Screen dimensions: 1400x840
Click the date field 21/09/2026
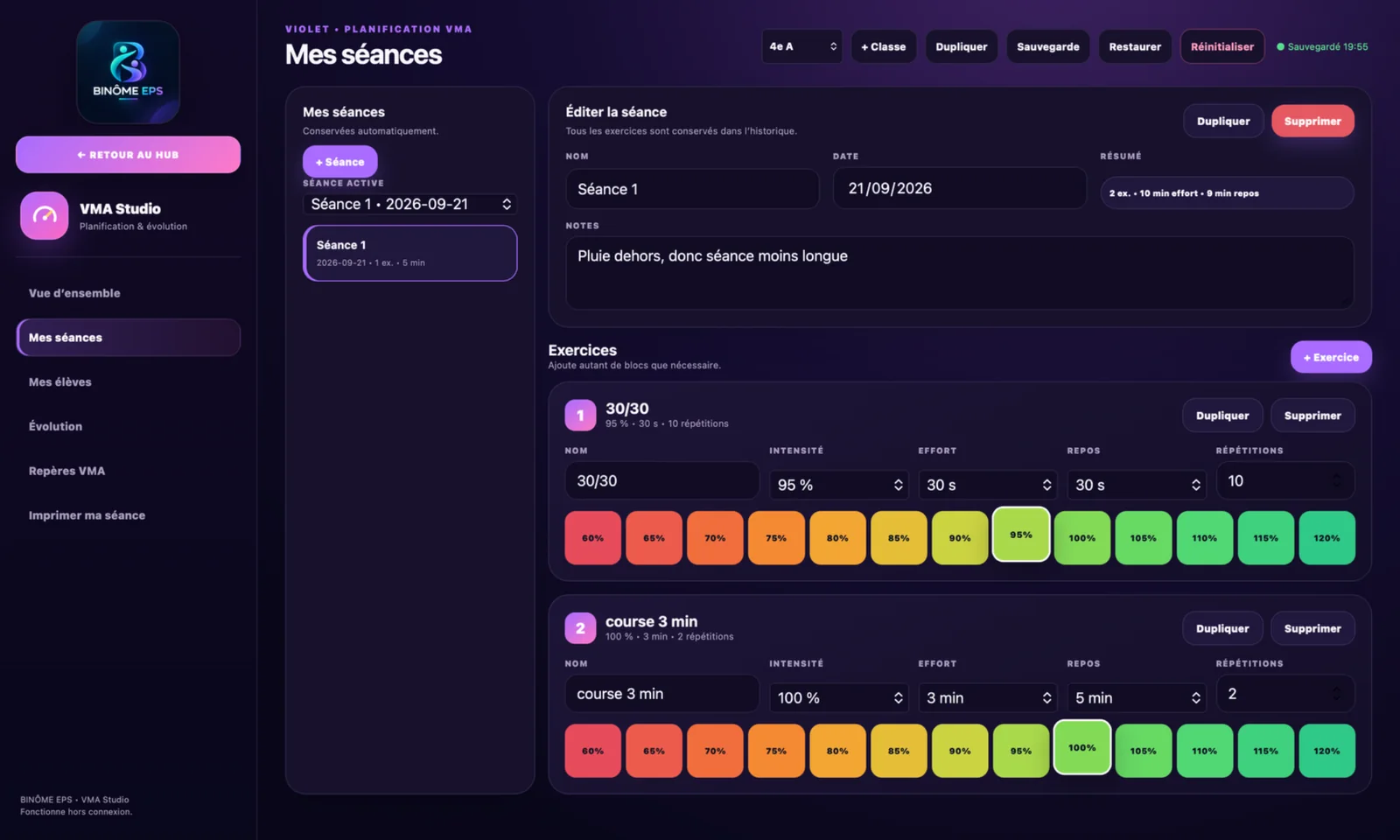coord(960,188)
